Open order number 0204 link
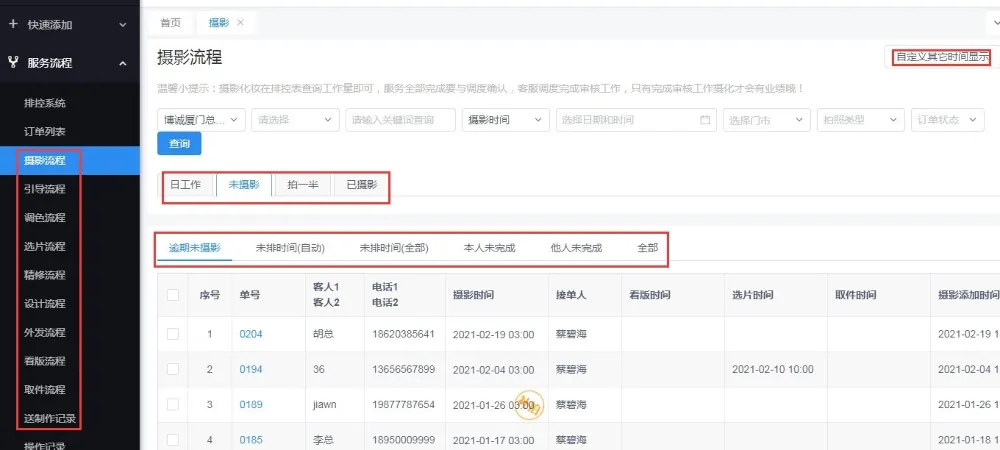Screen dimensions: 1000x450 pos(251,334)
